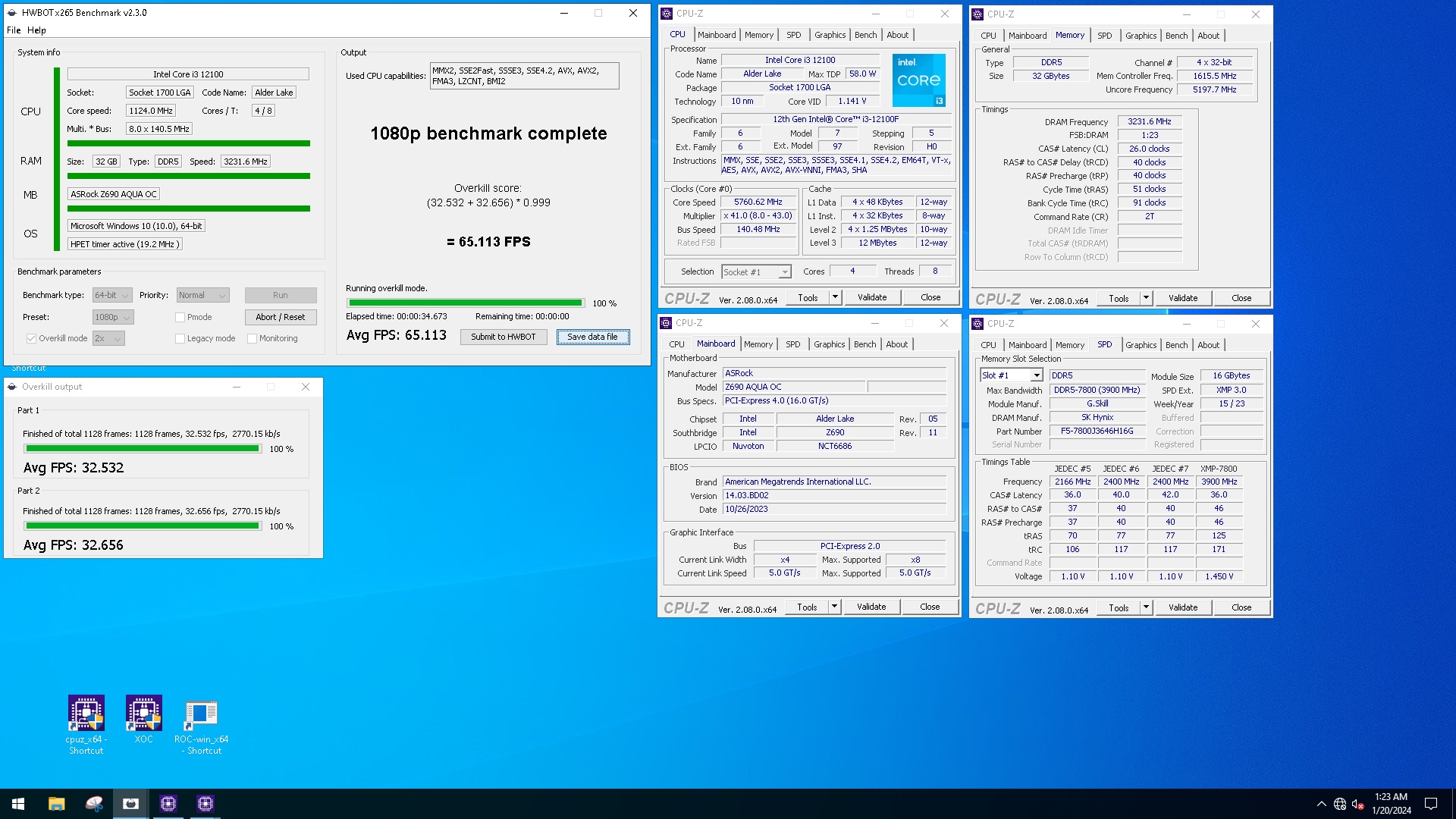Click the CPU-Z Mainboard window title icon
Screen dimensions: 1456x819
point(666,323)
